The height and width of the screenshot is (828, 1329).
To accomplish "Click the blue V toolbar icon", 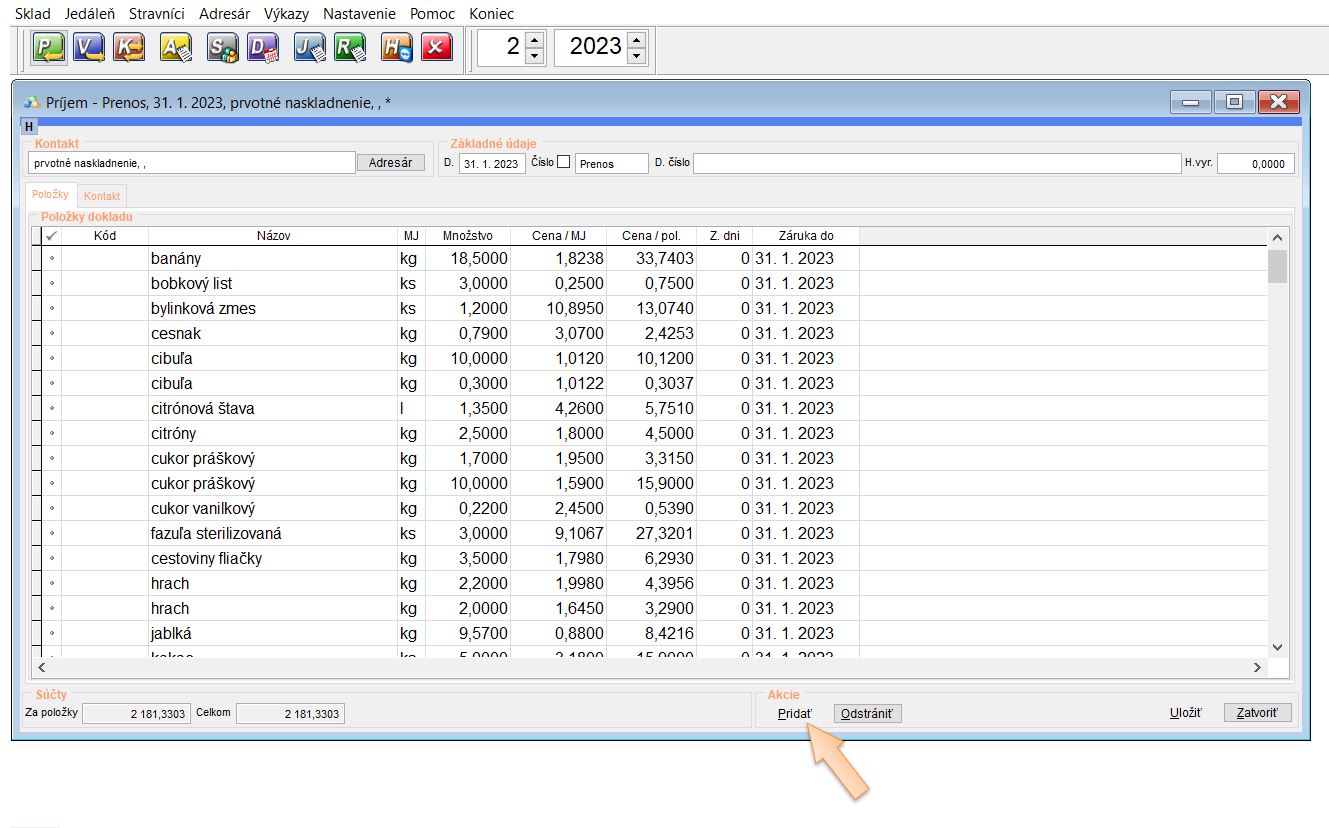I will (89, 48).
